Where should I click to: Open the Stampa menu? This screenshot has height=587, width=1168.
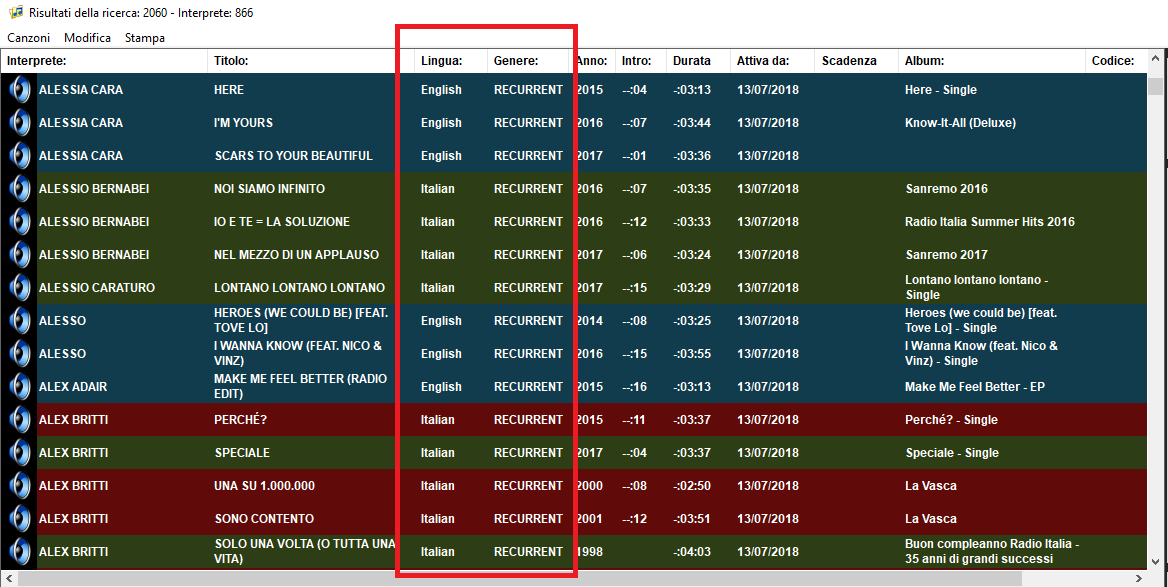145,37
